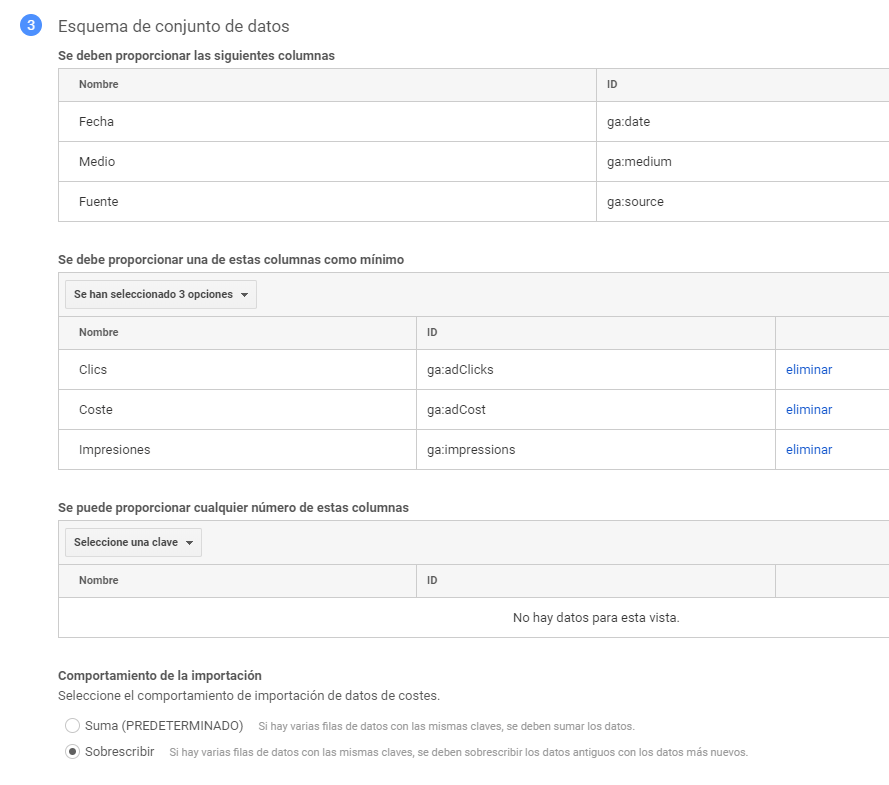Click the Medio row name
The image size is (889, 785).
click(x=97, y=162)
